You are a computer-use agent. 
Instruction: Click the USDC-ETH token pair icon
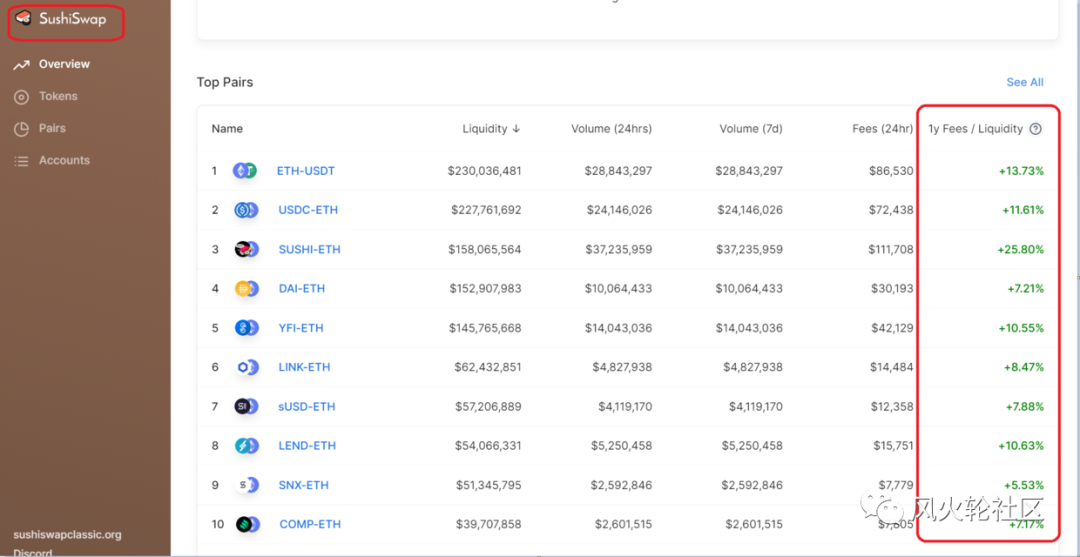246,210
